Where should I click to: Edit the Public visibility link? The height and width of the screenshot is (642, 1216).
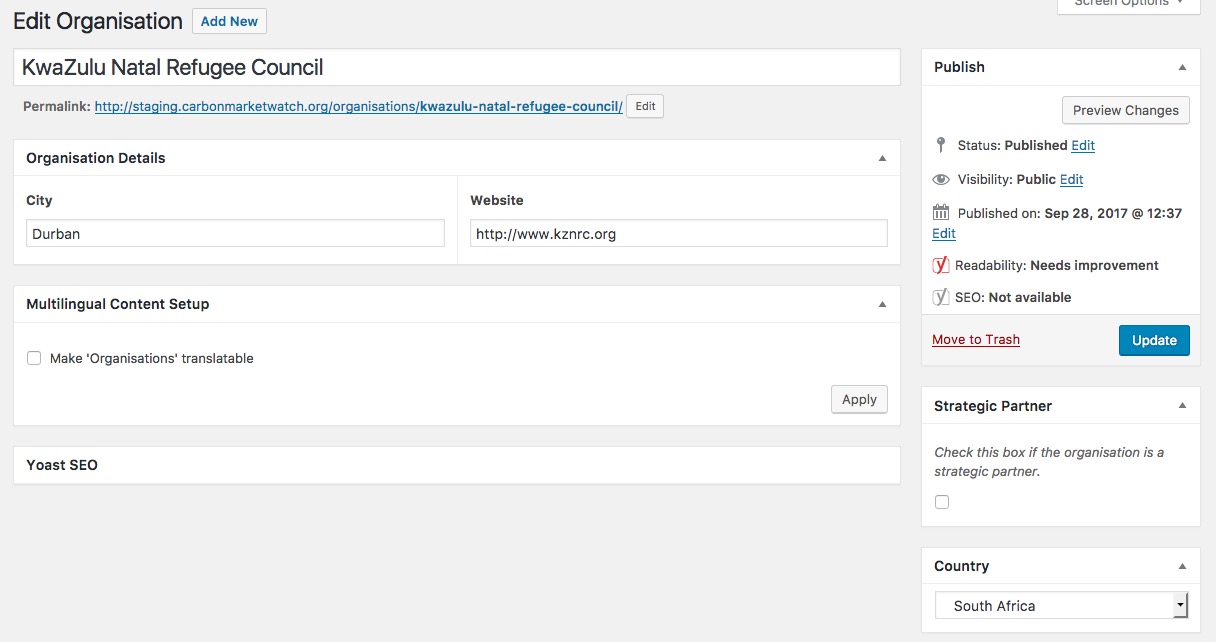pyautogui.click(x=1071, y=180)
